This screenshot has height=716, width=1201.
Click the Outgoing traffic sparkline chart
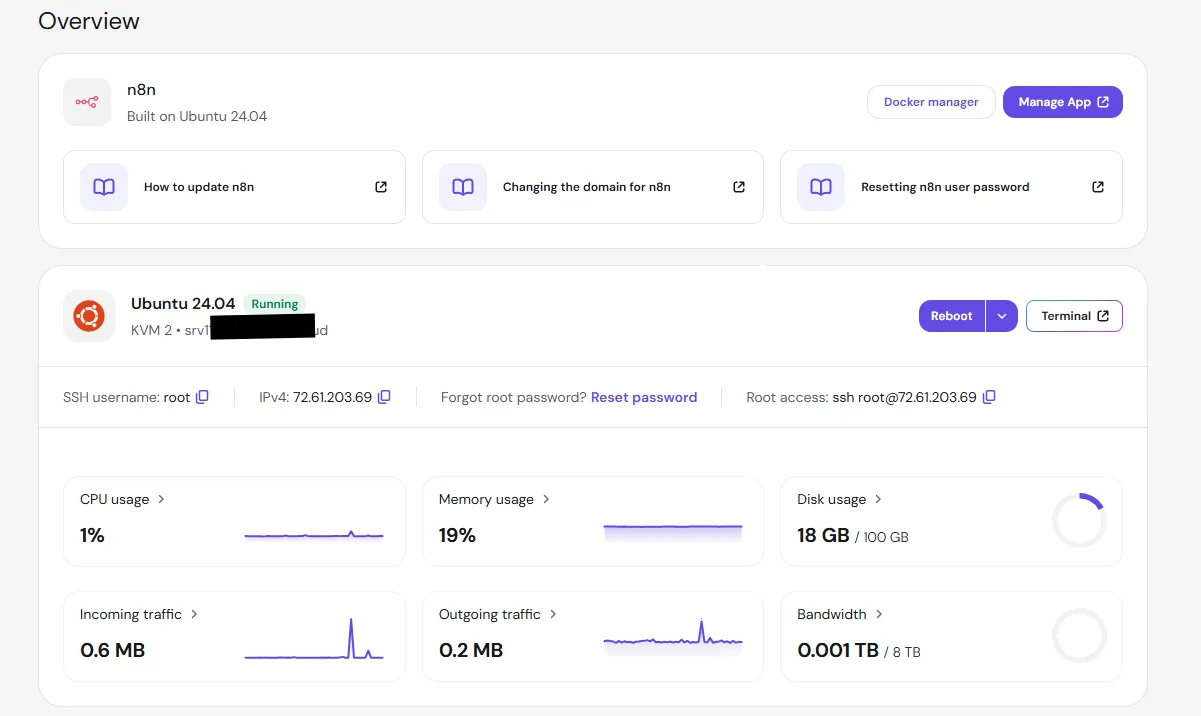pos(673,636)
